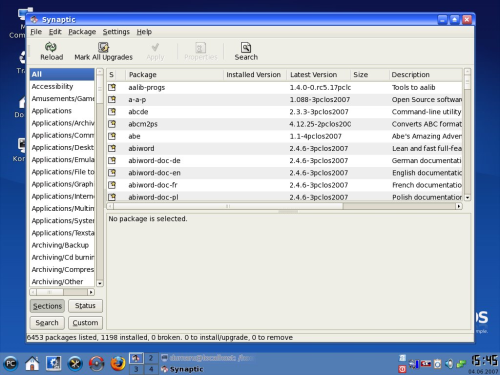Select the abiword-doc-pl package row
Screen dimensions: 500x375
click(284, 197)
